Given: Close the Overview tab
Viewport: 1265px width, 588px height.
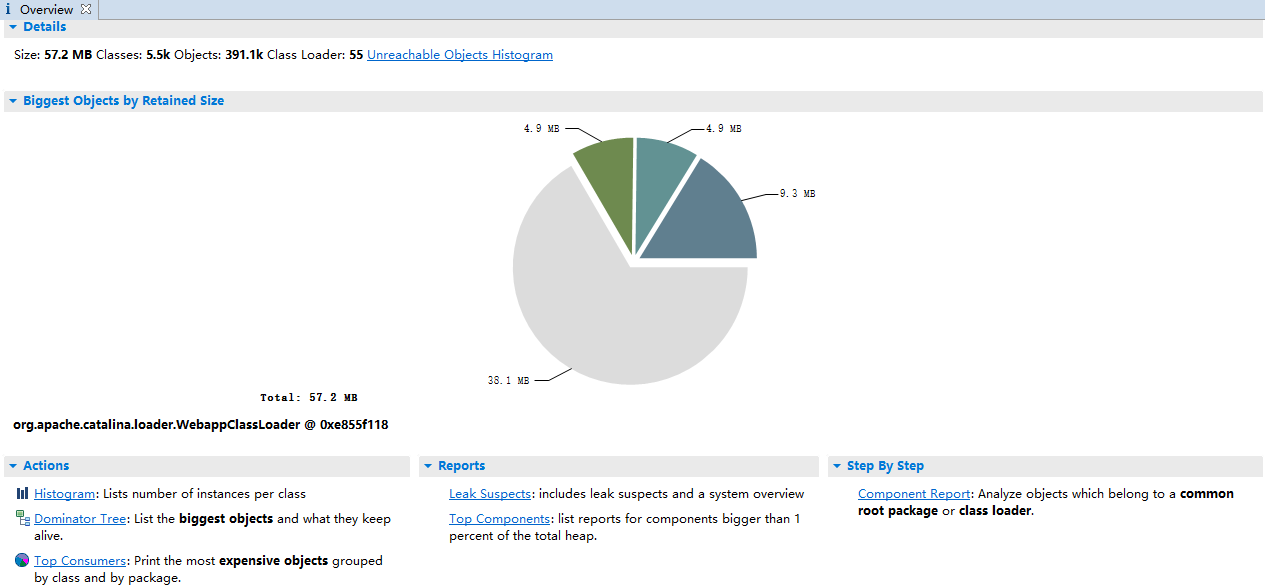Looking at the screenshot, I should [86, 9].
